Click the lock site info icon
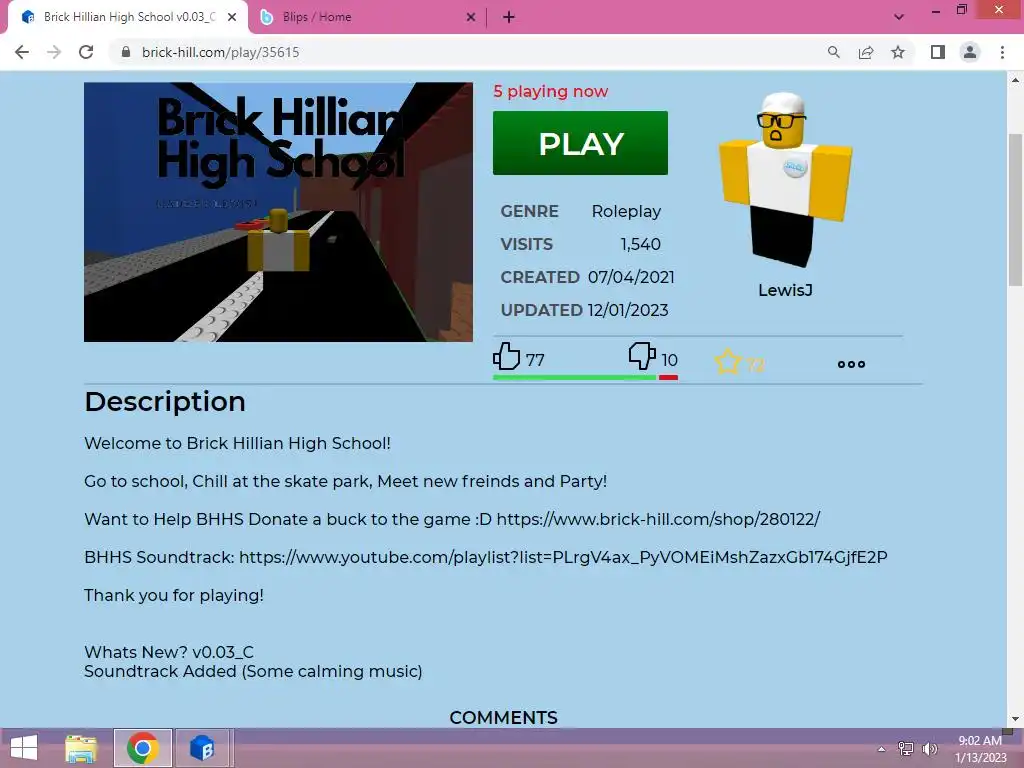The image size is (1024, 768). pos(126,52)
